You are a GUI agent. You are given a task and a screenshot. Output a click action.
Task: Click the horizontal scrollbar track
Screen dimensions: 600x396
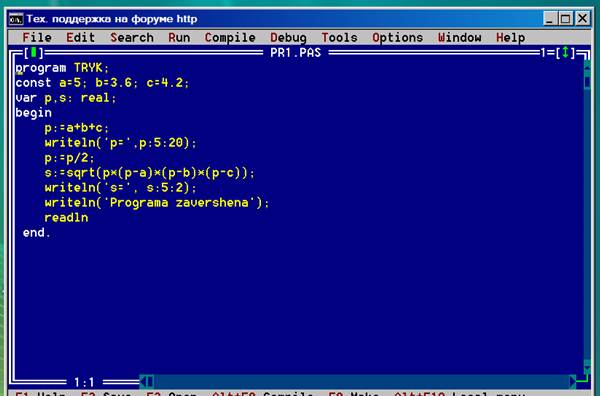[x=361, y=381]
